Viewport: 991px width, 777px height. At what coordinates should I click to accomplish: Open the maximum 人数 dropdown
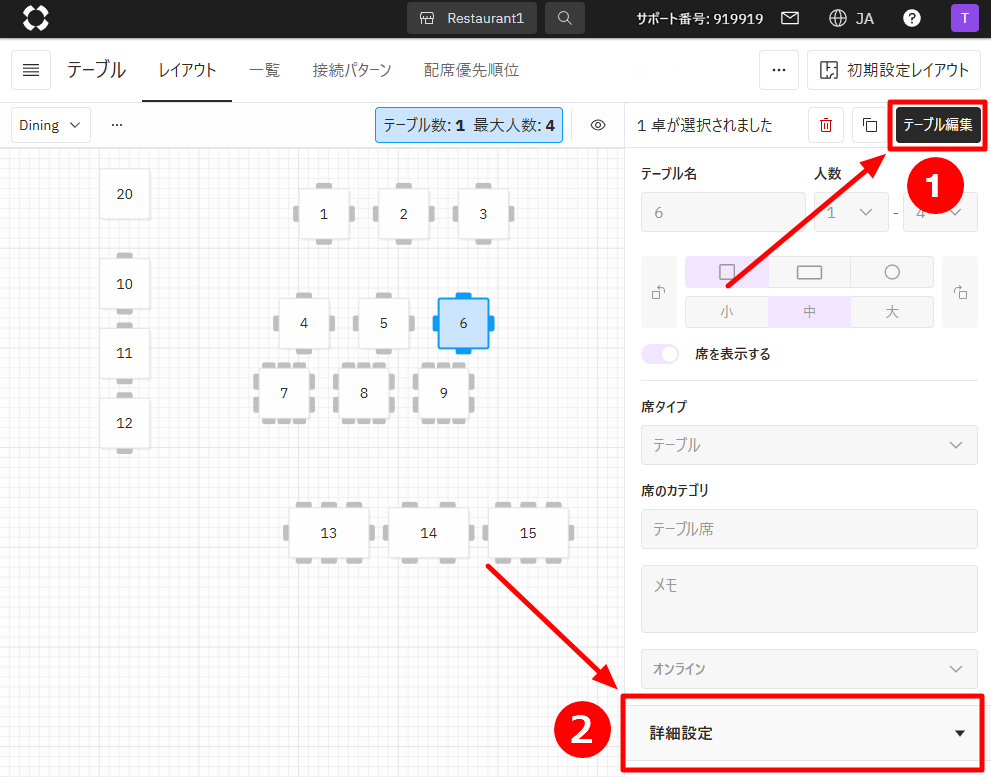pos(940,212)
